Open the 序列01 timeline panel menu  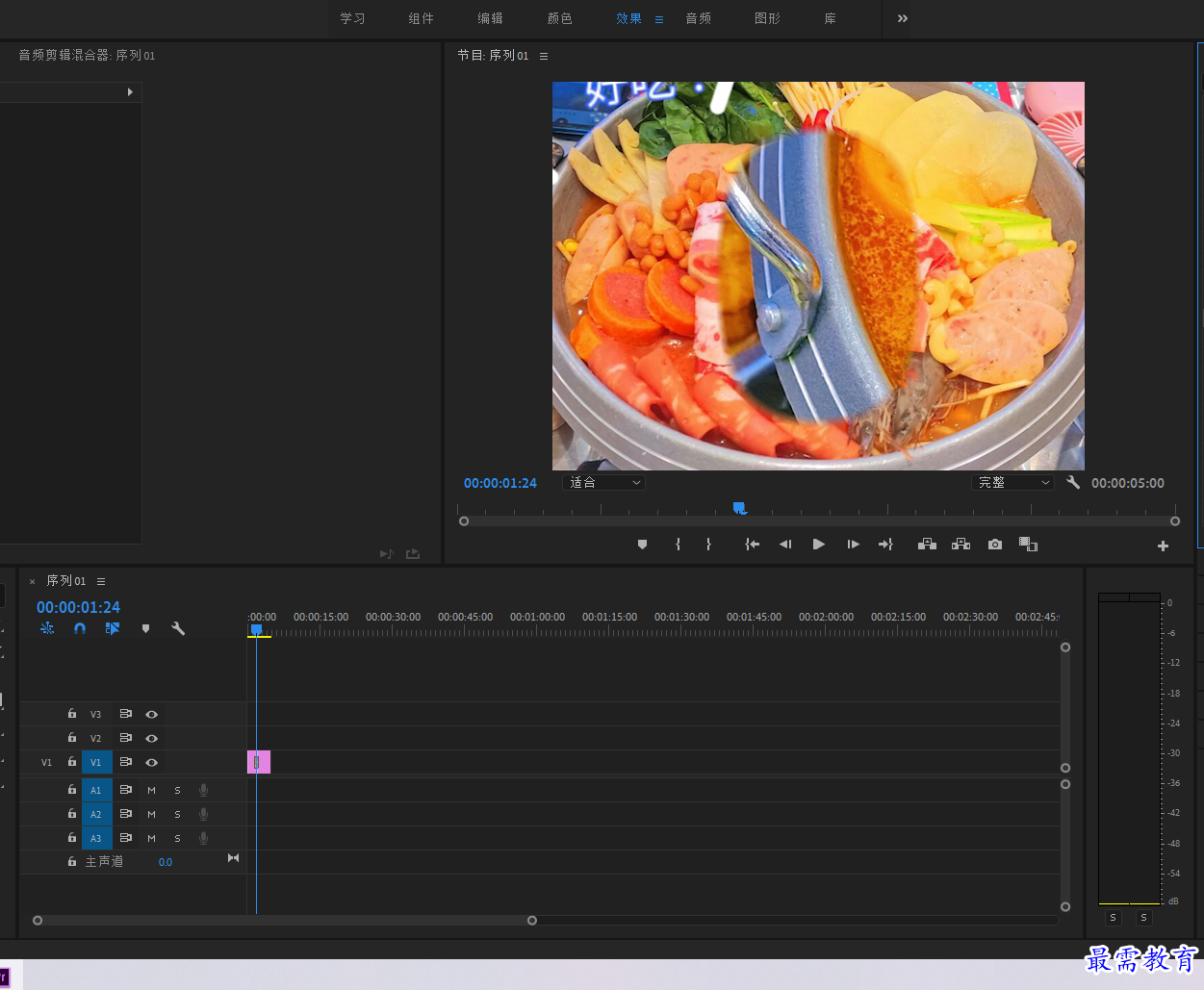coord(101,581)
